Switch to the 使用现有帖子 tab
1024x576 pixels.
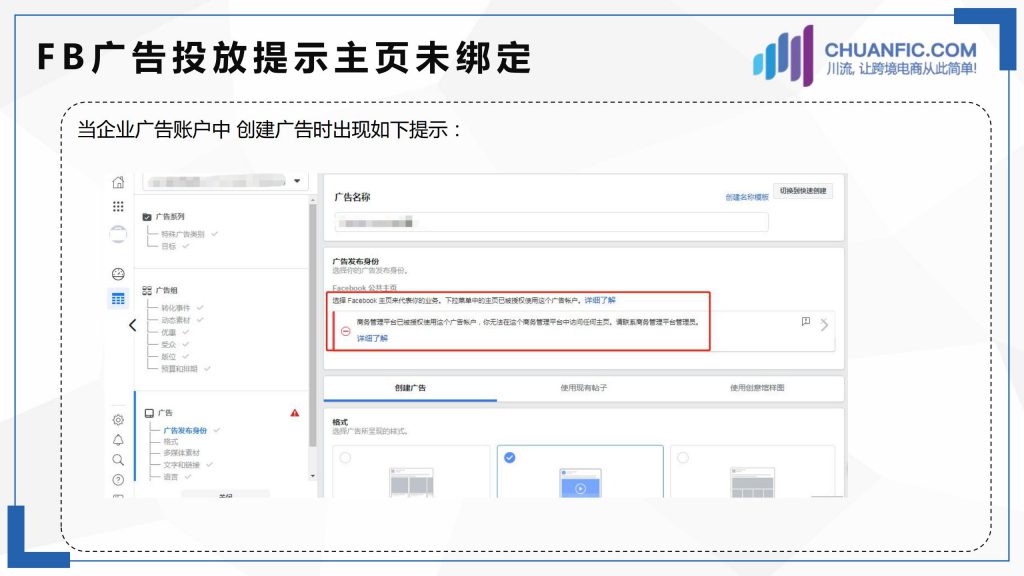click(x=584, y=388)
